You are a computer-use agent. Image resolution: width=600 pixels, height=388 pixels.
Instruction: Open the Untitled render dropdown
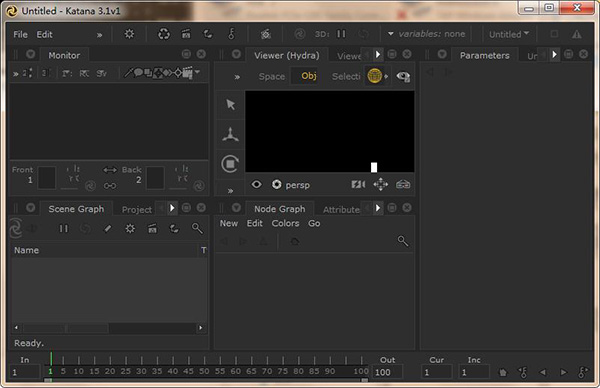point(509,34)
